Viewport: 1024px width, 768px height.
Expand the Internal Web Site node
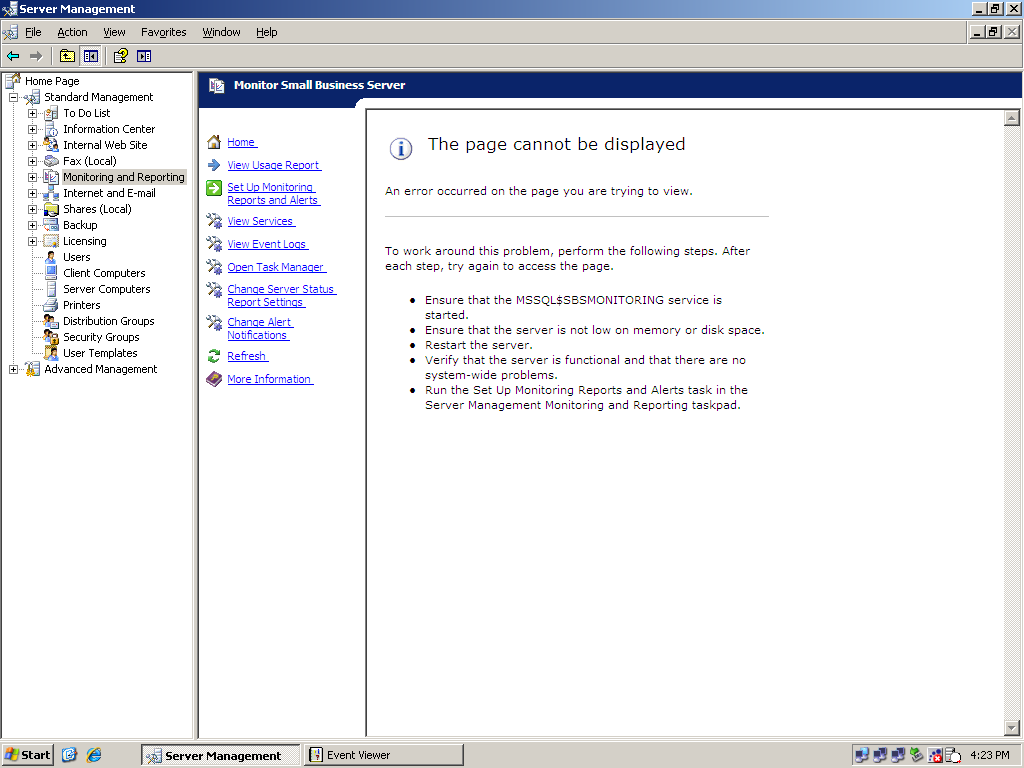pyautogui.click(x=32, y=145)
